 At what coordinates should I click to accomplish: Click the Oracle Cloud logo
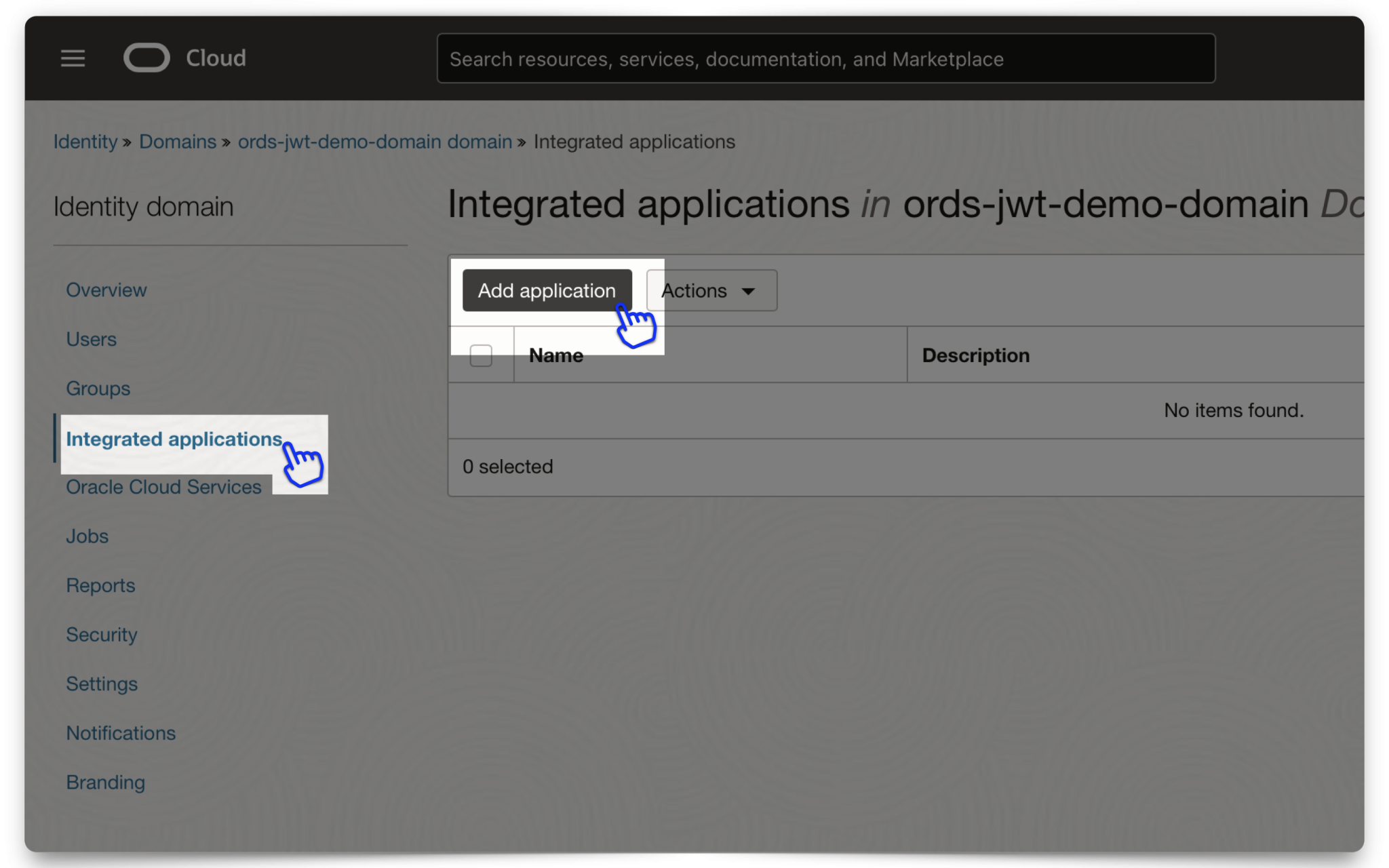146,58
